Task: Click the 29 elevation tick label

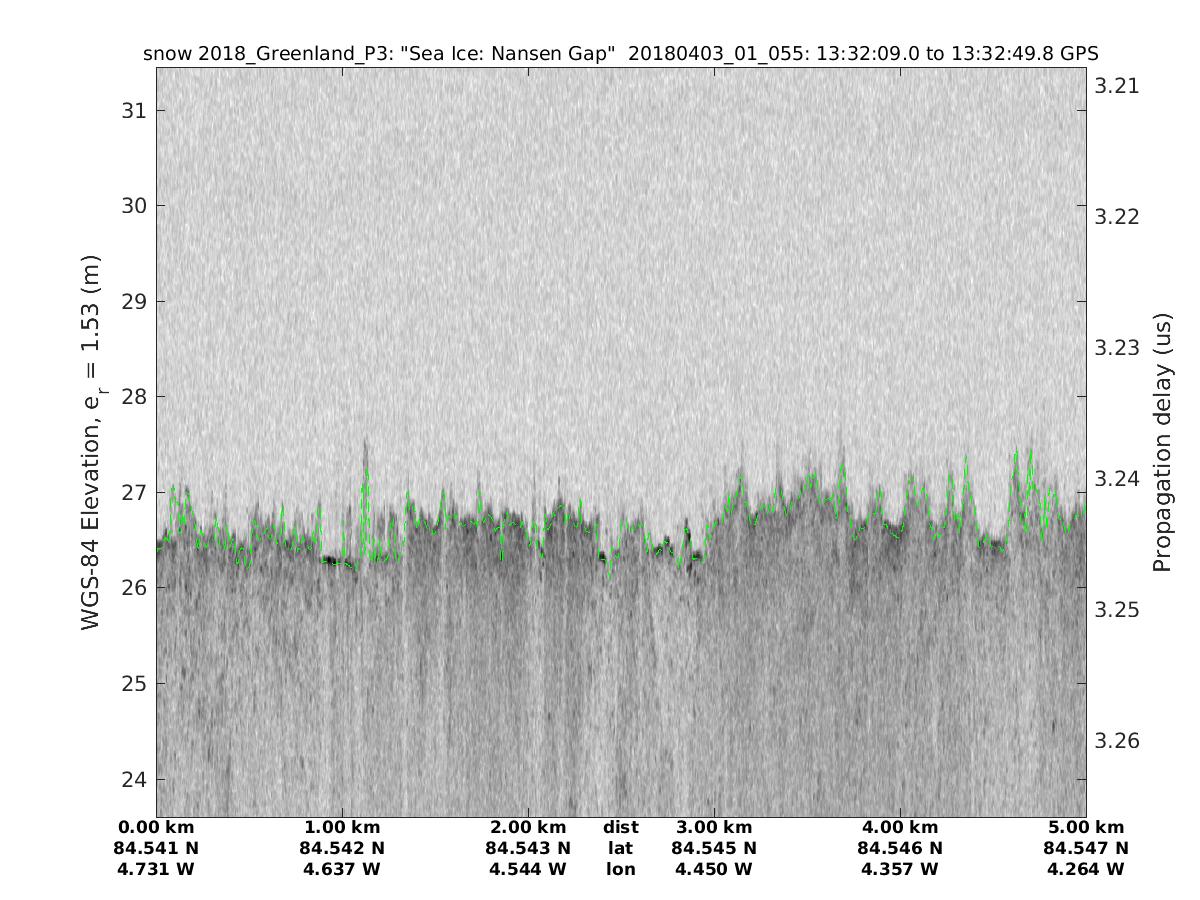Action: [133, 301]
